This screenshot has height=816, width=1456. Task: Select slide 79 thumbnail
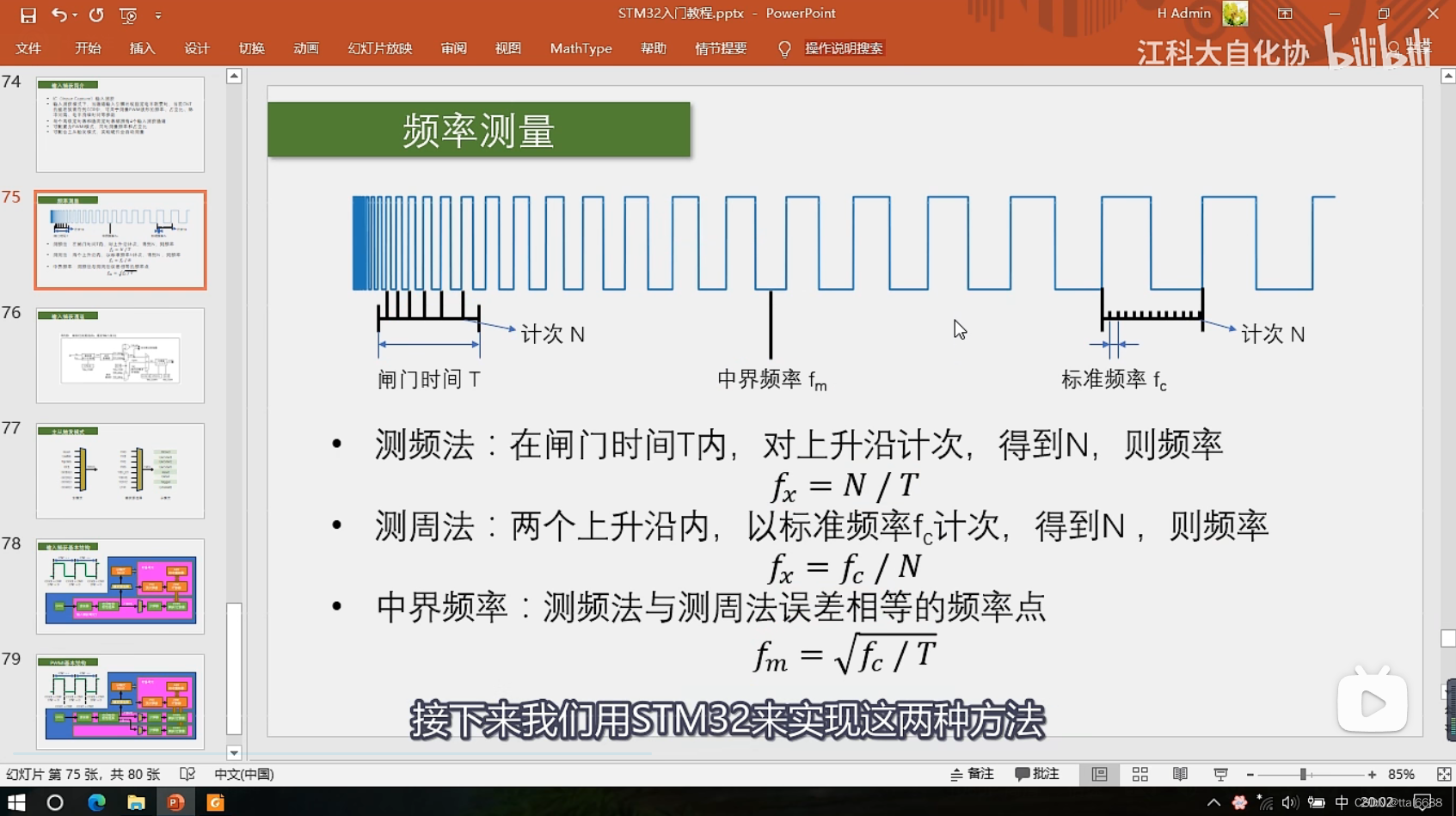point(120,702)
